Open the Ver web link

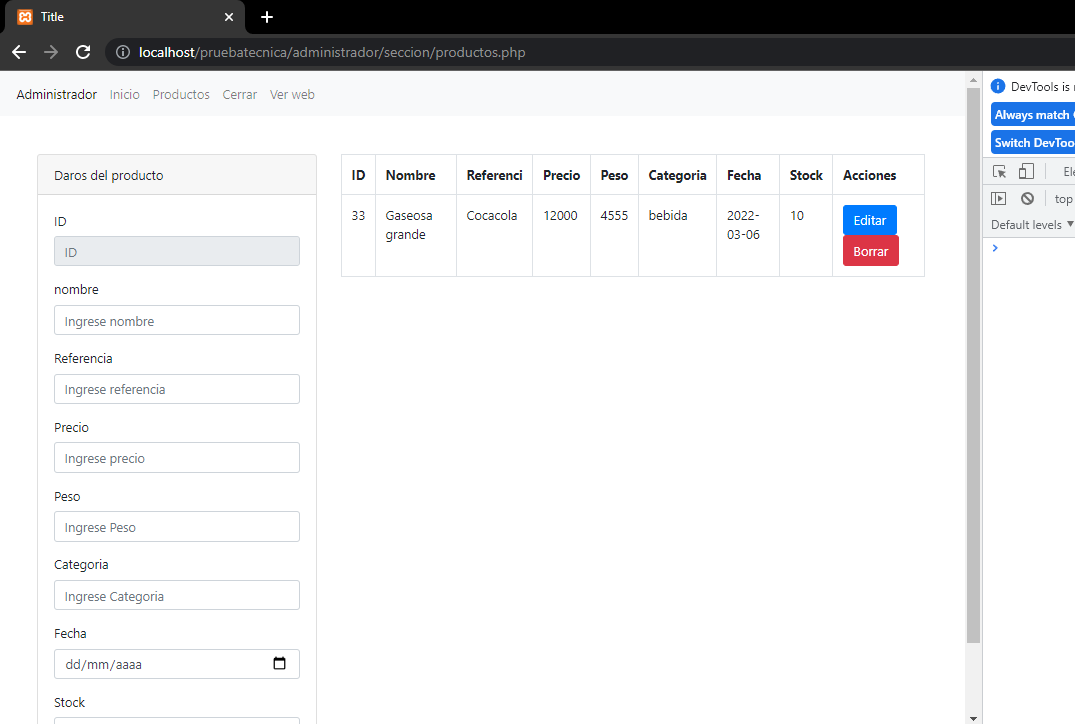(292, 94)
